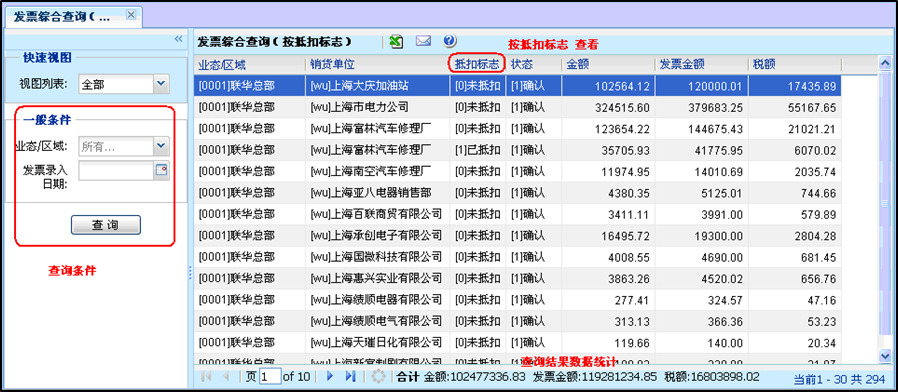This screenshot has width=898, height=392.
Task: Select row 上海承创电子有限公司
Action: pyautogui.click(x=517, y=236)
